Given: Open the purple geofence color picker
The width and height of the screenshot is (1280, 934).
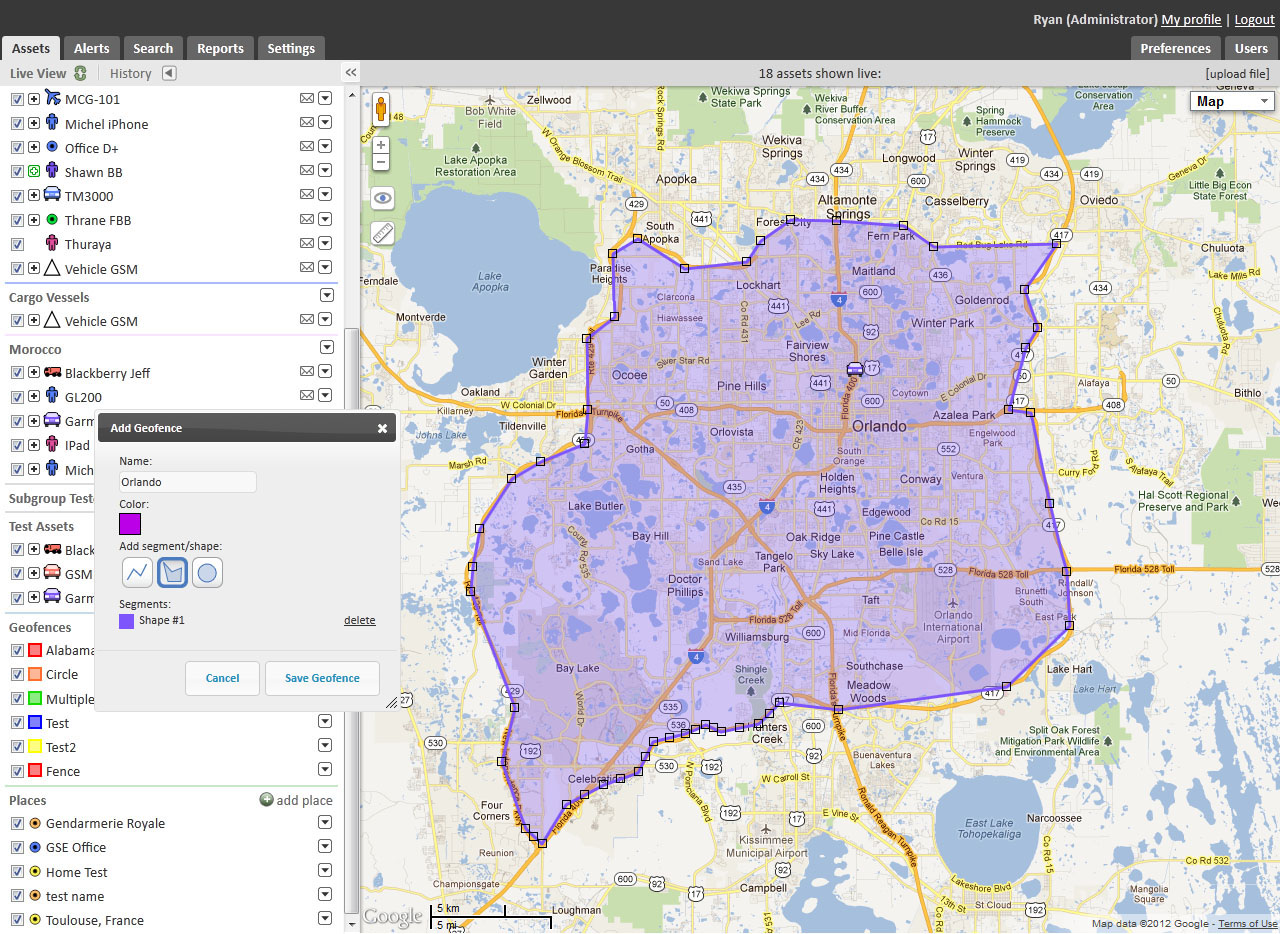Looking at the screenshot, I should point(130,524).
